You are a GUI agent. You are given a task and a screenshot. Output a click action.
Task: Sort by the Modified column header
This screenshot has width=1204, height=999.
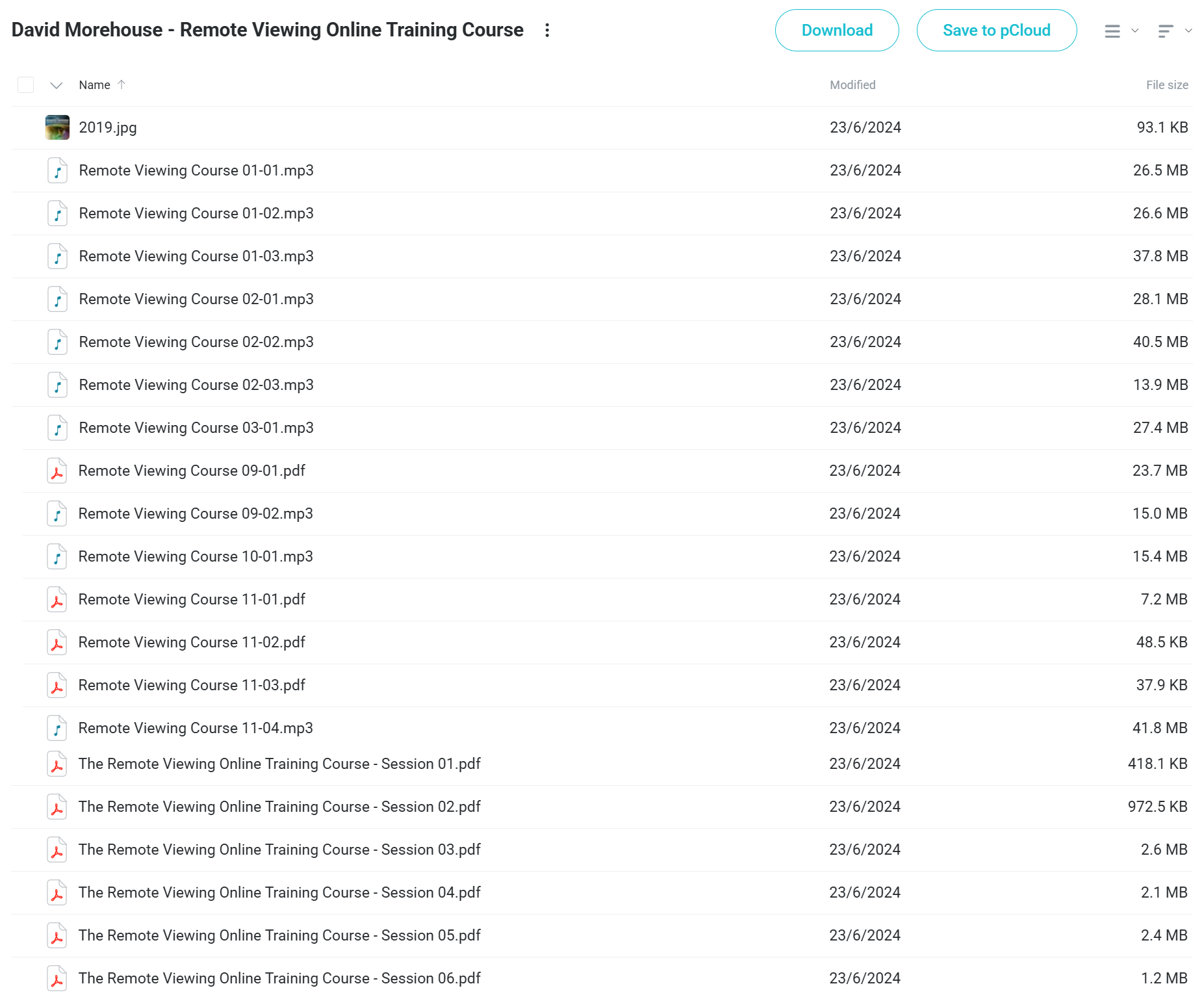852,85
